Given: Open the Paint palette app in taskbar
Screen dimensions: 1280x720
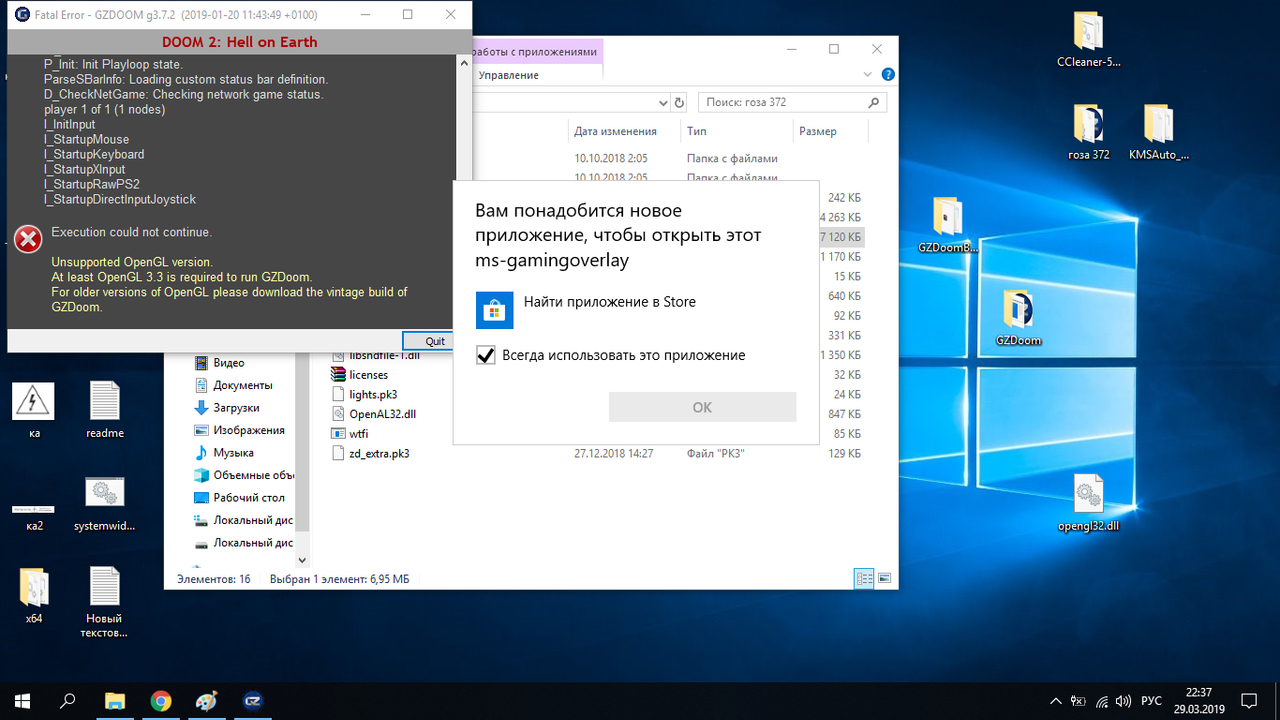Looking at the screenshot, I should point(207,701).
